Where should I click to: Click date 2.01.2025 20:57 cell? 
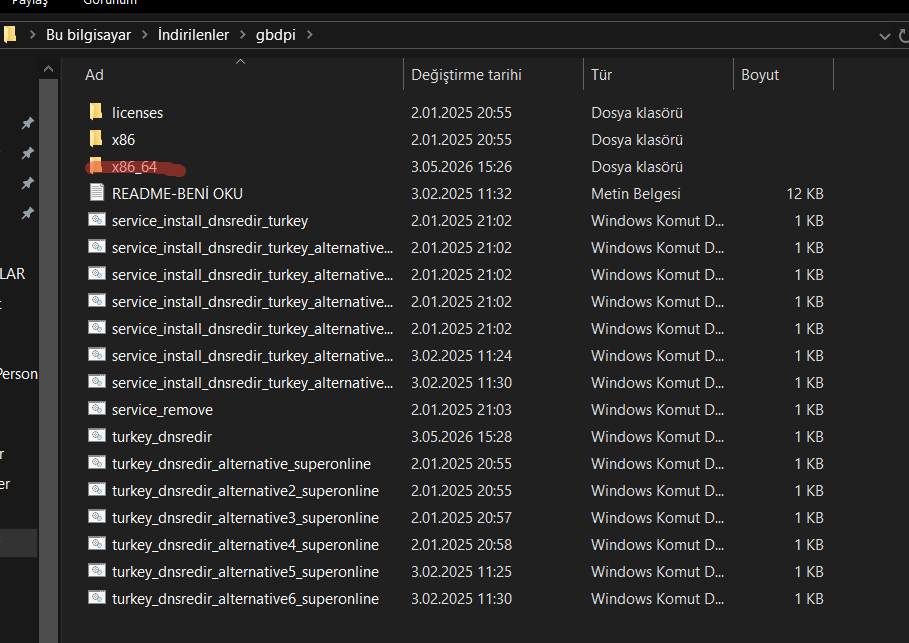click(461, 518)
